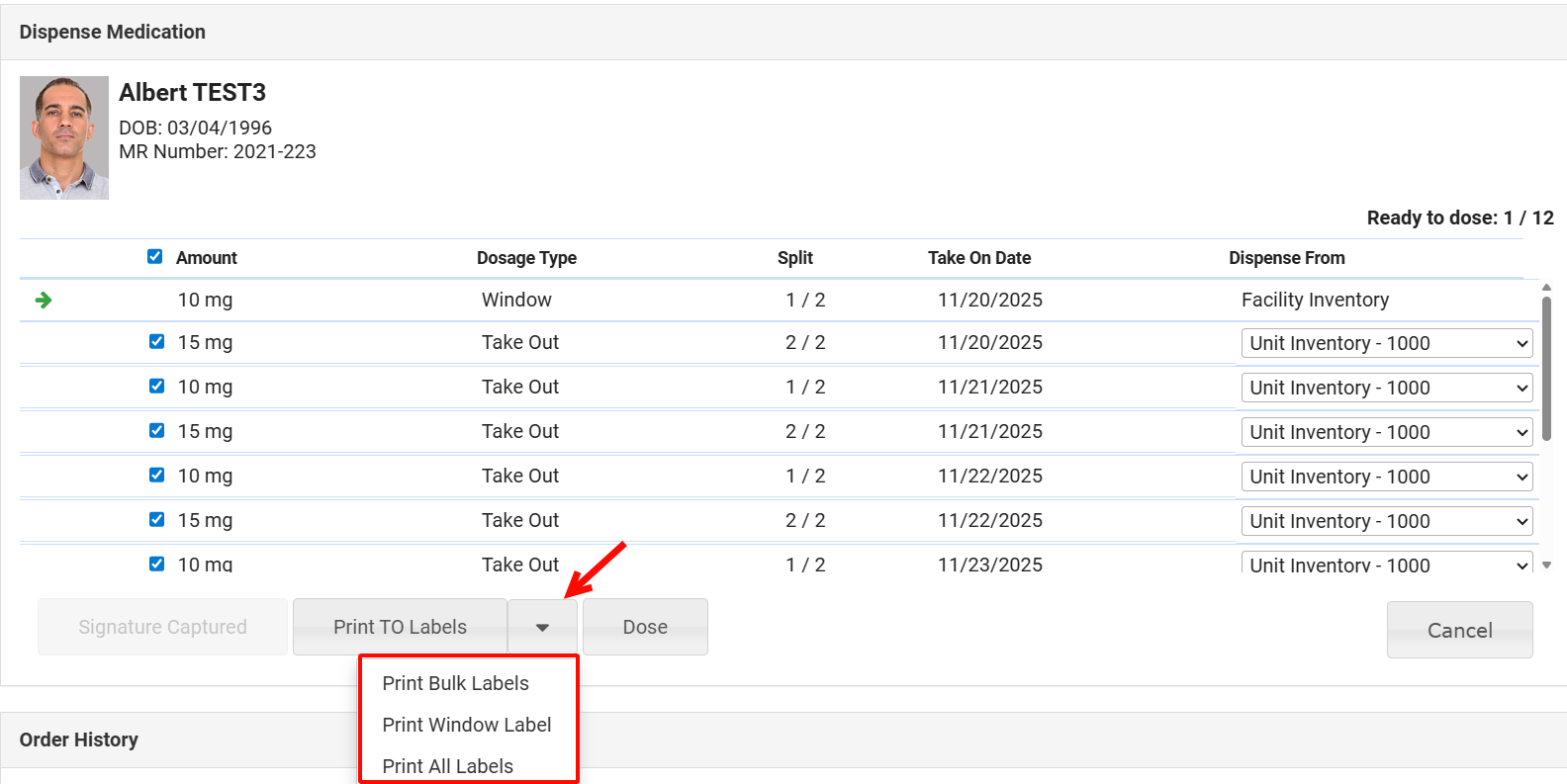This screenshot has width=1567, height=784.
Task: Click the Print TO Labels button
Action: [x=400, y=627]
